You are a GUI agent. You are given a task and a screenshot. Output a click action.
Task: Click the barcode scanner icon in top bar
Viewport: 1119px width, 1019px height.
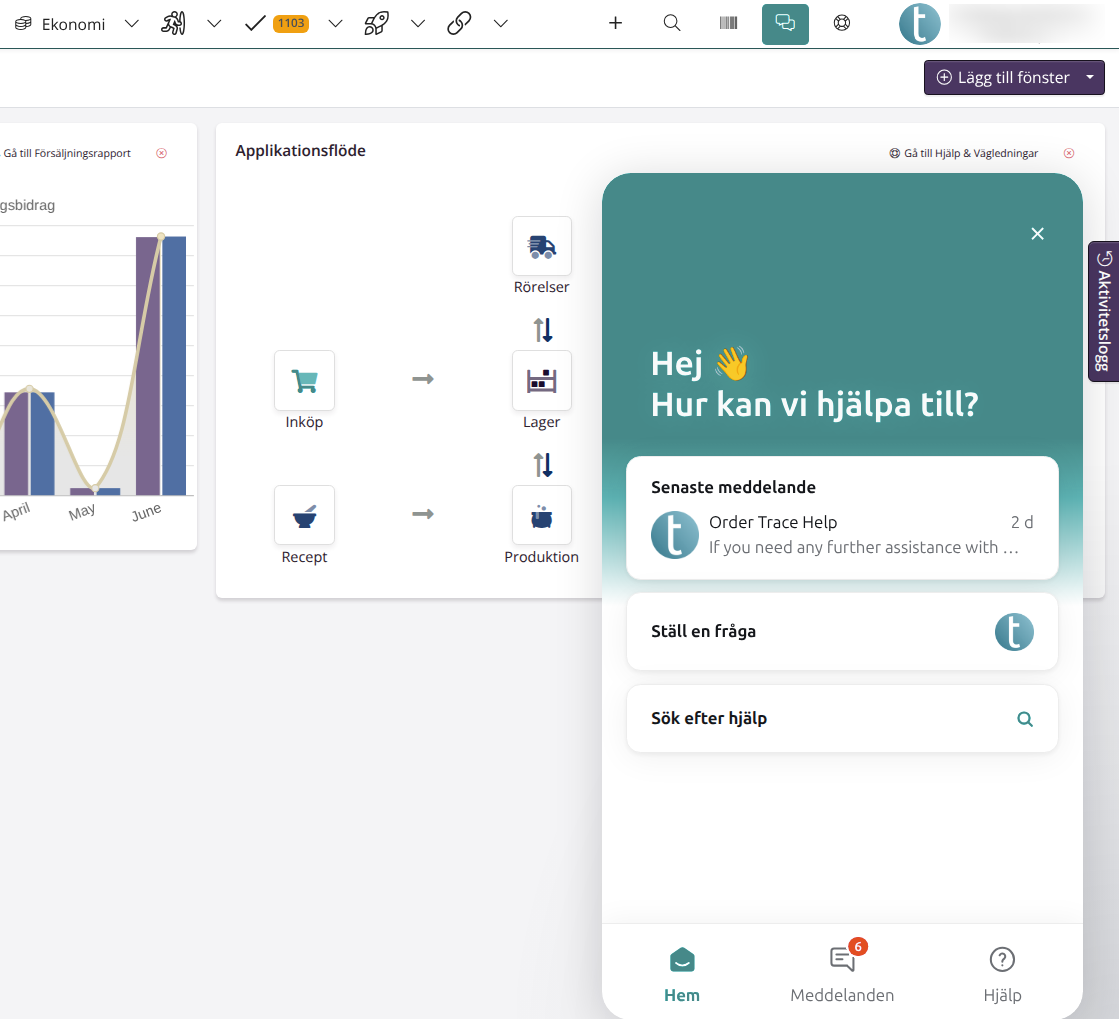click(728, 24)
